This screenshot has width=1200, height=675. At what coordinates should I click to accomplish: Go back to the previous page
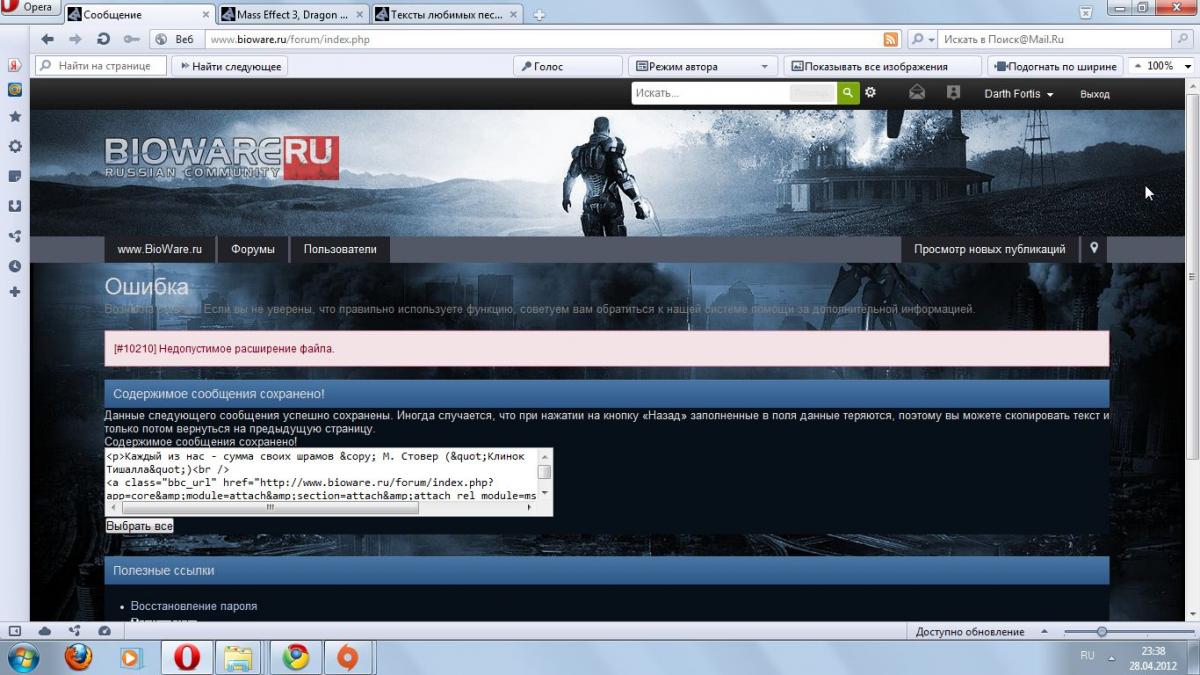(x=47, y=39)
